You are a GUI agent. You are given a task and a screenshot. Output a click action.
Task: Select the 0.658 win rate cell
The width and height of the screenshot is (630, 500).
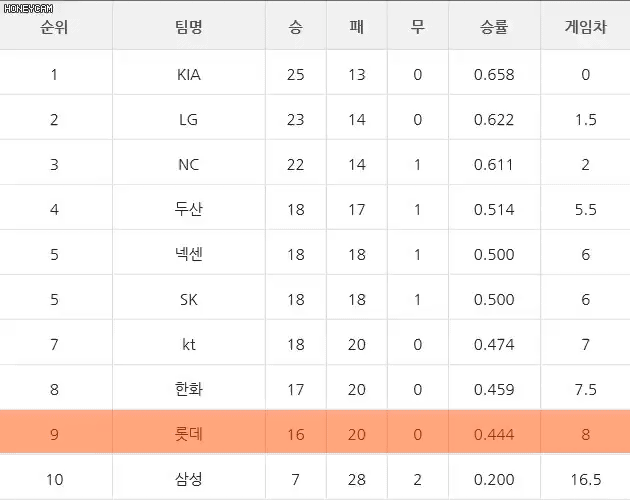pos(494,75)
